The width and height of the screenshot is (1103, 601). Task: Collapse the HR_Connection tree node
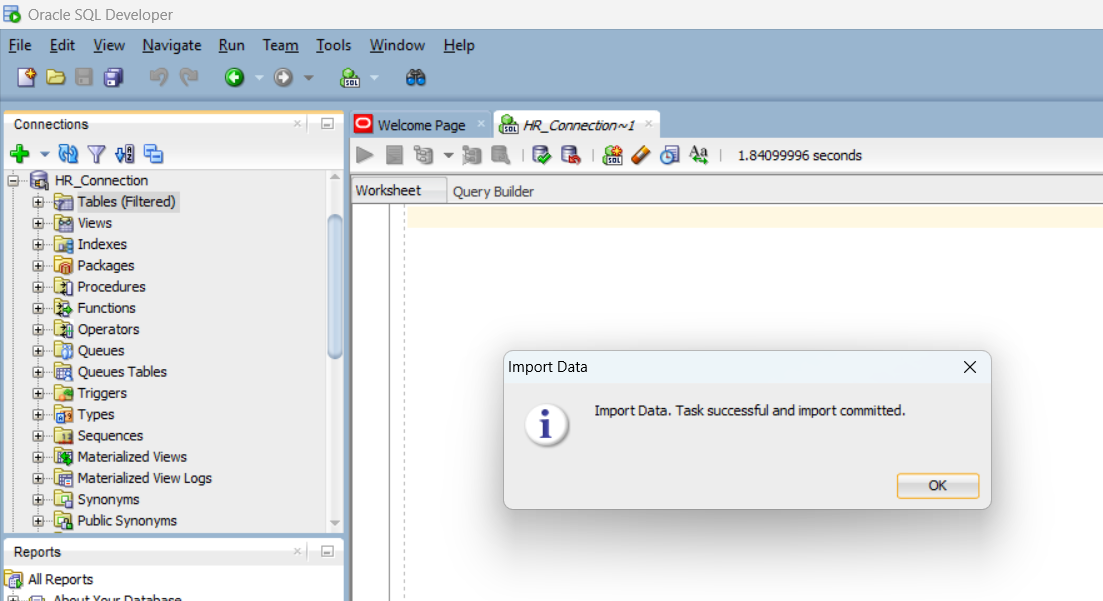click(x=13, y=181)
